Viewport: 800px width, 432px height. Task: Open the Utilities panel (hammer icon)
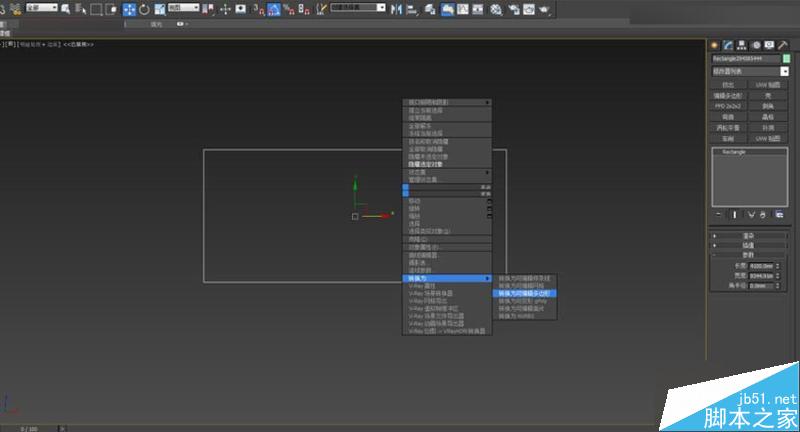point(783,45)
